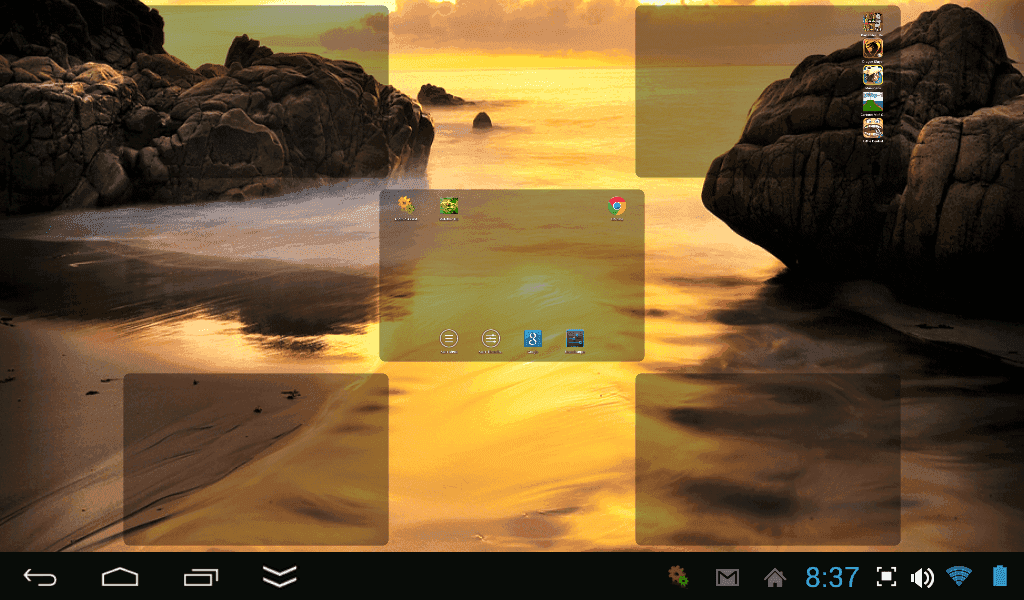Open the blue Google search app
Image resolution: width=1024 pixels, height=600 pixels.
point(533,339)
